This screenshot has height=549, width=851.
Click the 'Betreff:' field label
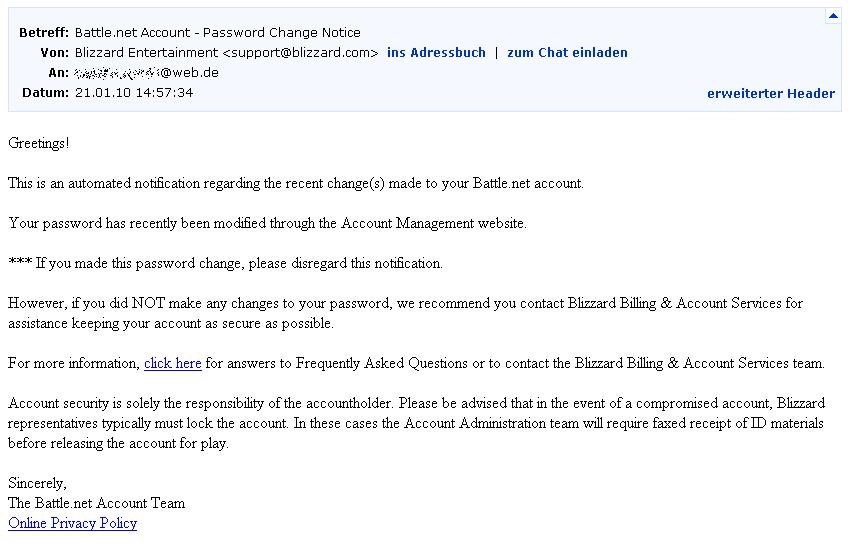pyautogui.click(x=44, y=32)
